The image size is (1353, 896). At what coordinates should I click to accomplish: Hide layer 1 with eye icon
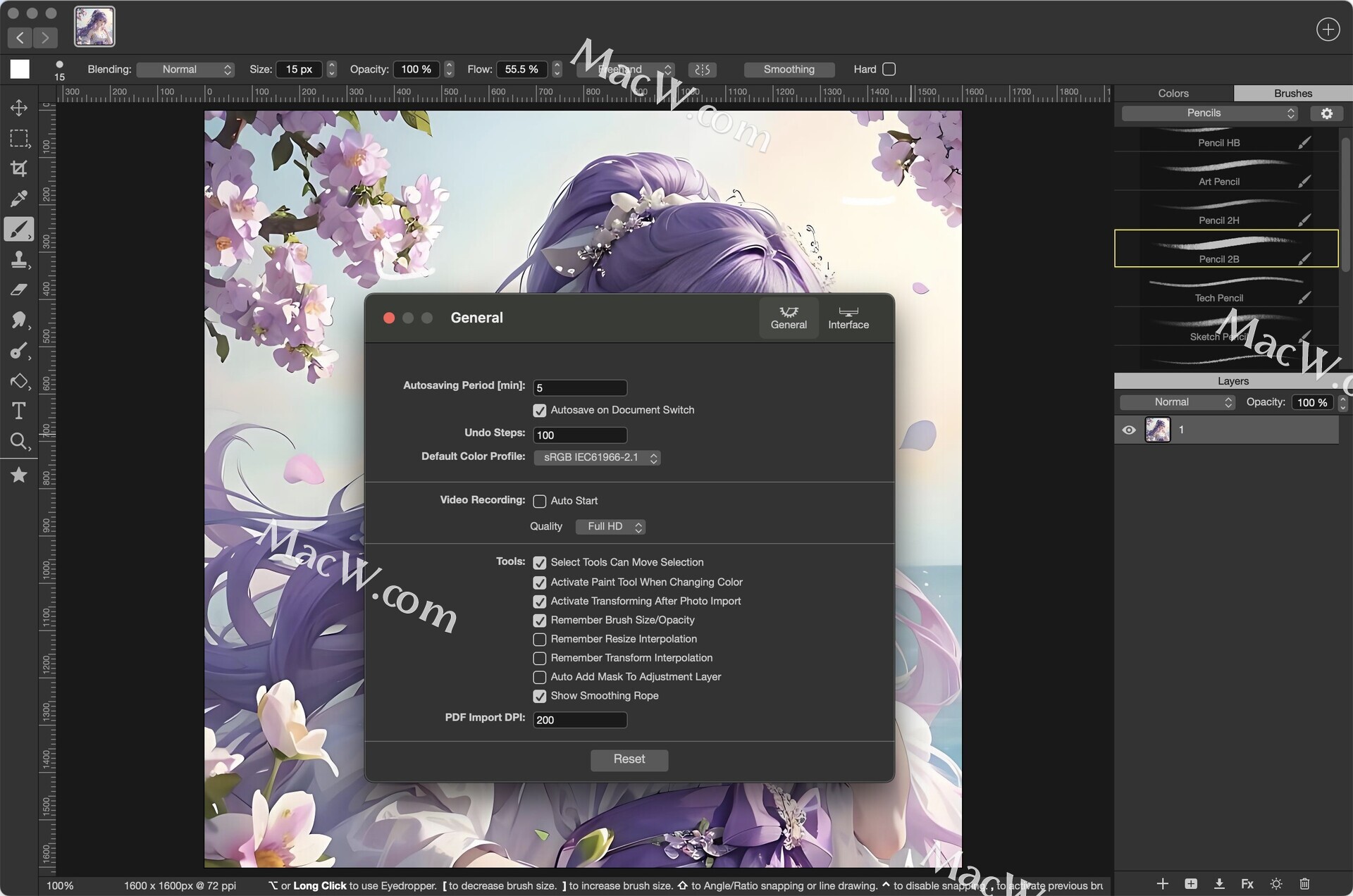coord(1129,430)
